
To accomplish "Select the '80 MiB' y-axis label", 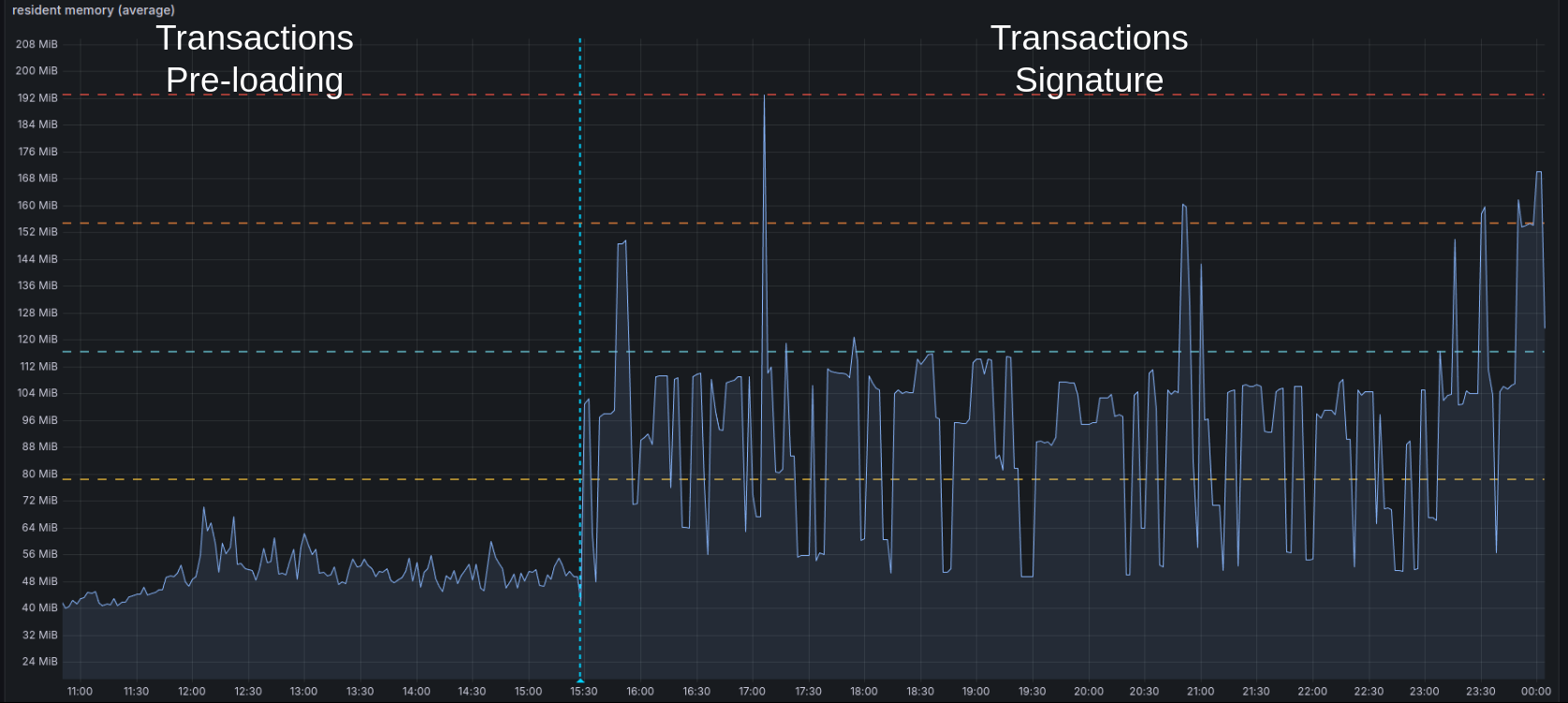I will (x=39, y=474).
